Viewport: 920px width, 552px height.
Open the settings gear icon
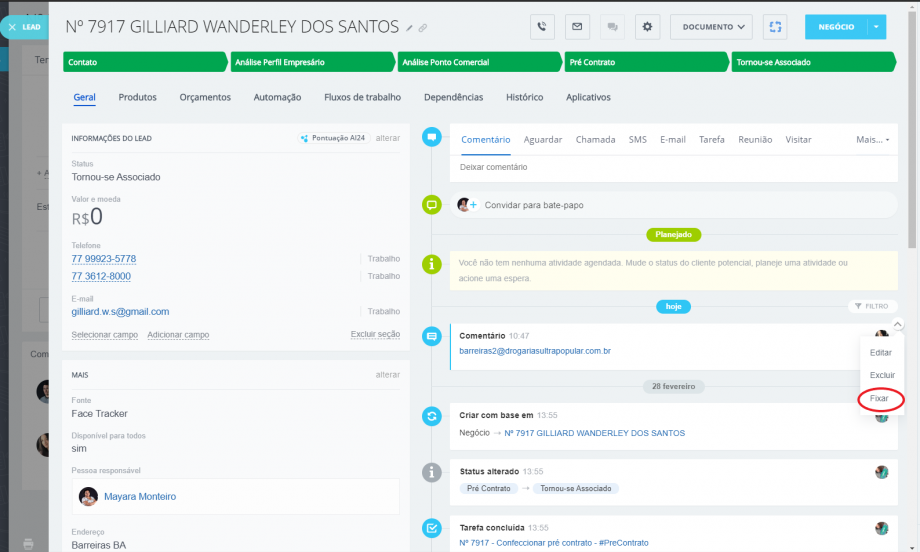pyautogui.click(x=648, y=27)
